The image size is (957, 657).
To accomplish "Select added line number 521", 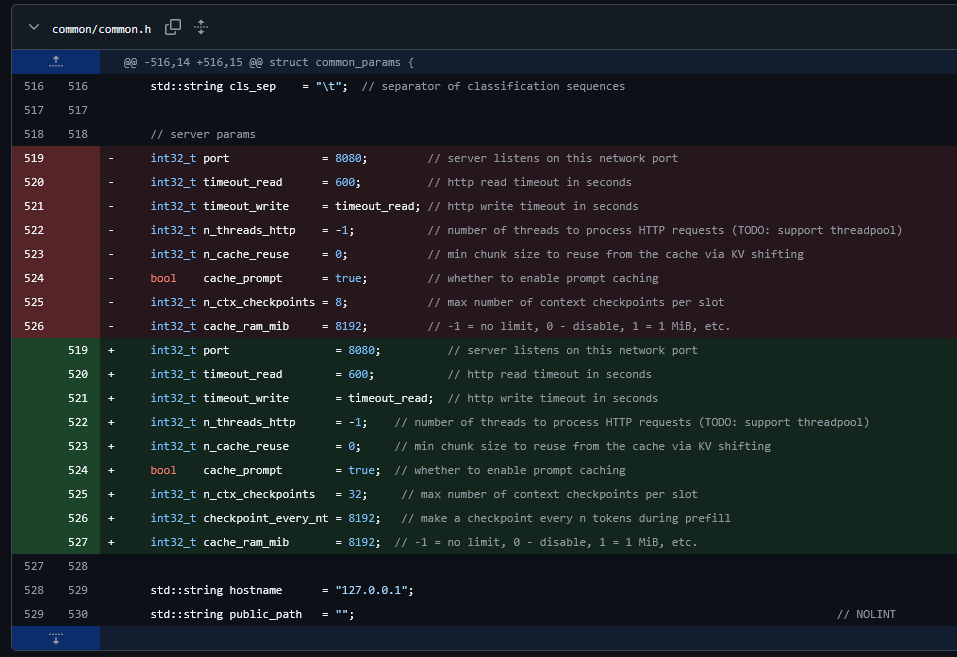I will tap(78, 398).
